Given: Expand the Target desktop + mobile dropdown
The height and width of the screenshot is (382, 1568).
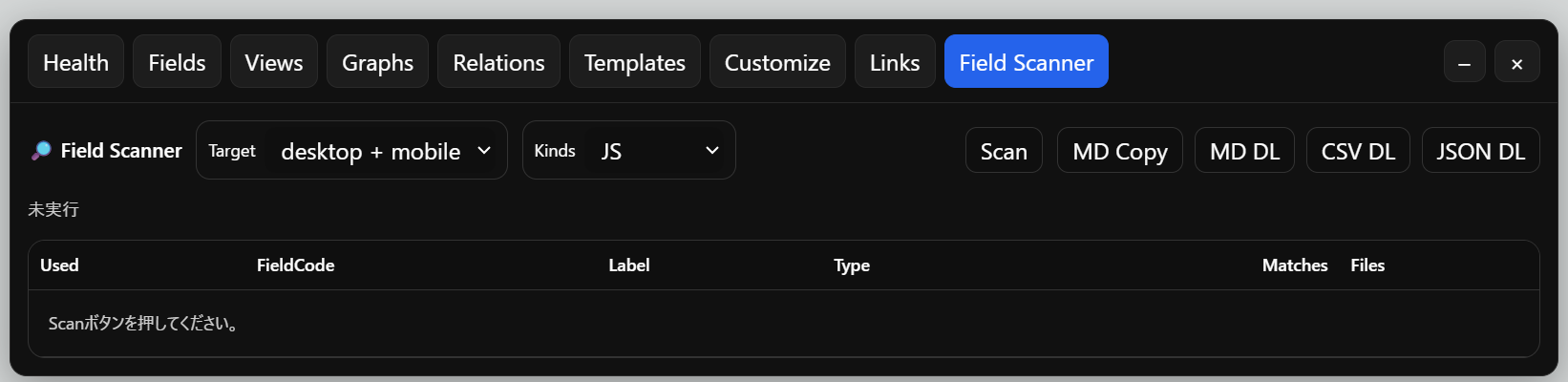Looking at the screenshot, I should (385, 151).
